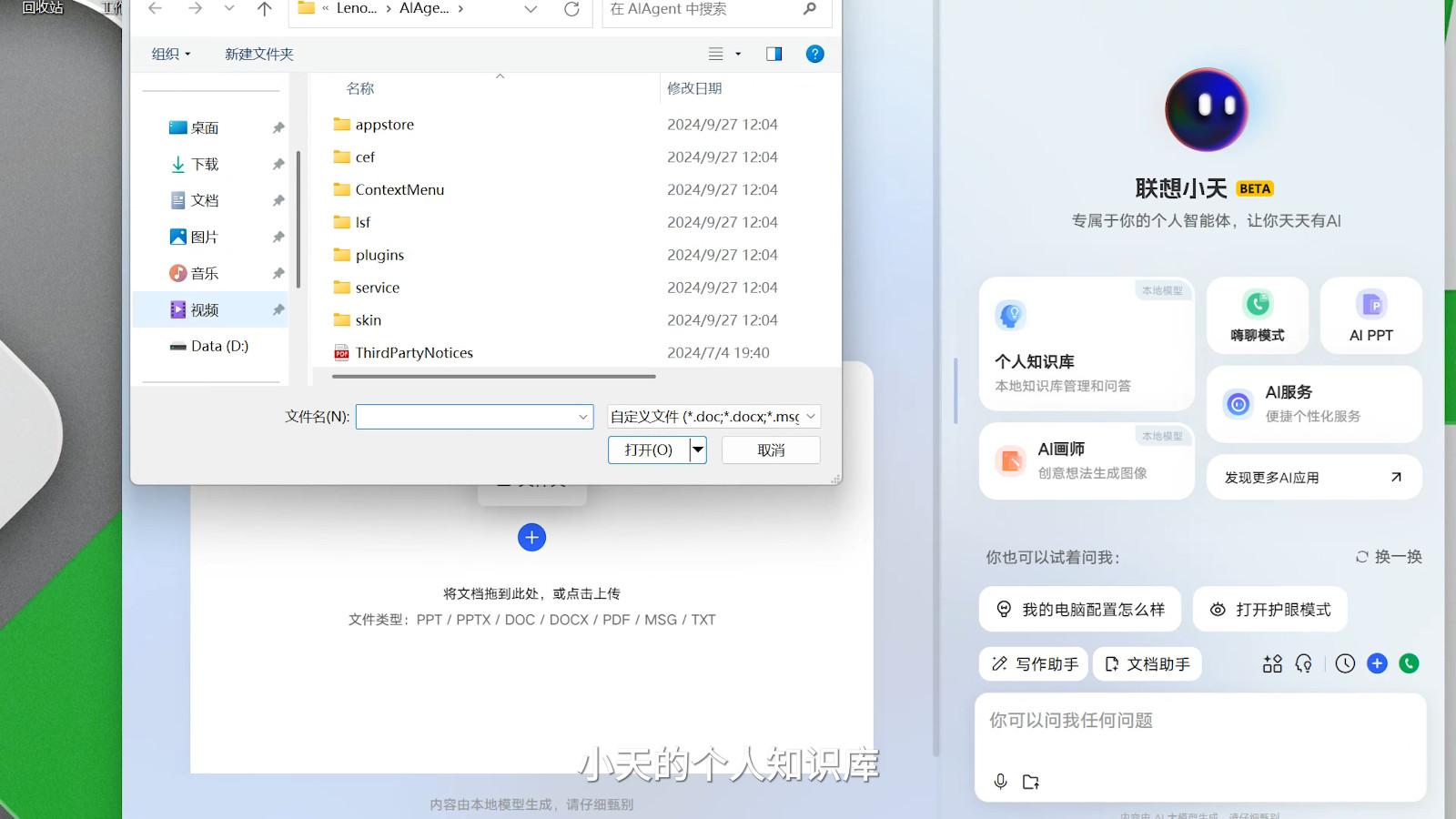The height and width of the screenshot is (819, 1456).
Task: Click the horizontal scrollbar in file list
Action: (493, 376)
